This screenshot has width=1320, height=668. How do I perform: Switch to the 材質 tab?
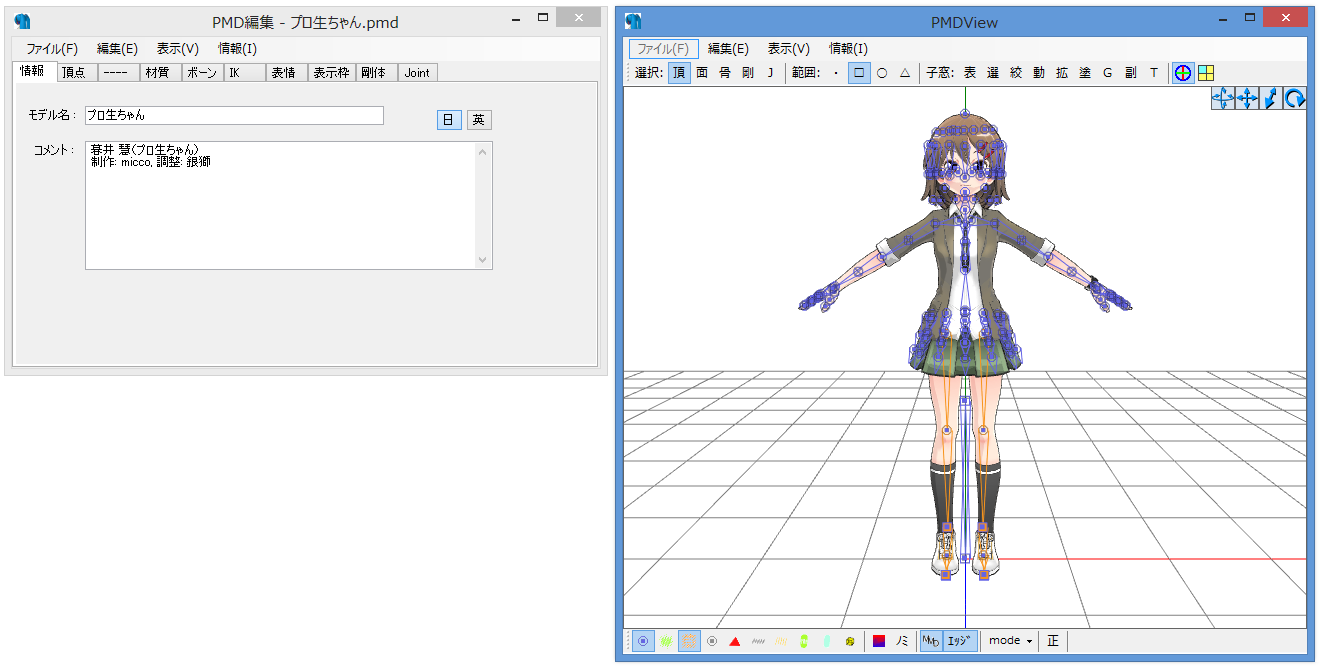(157, 73)
